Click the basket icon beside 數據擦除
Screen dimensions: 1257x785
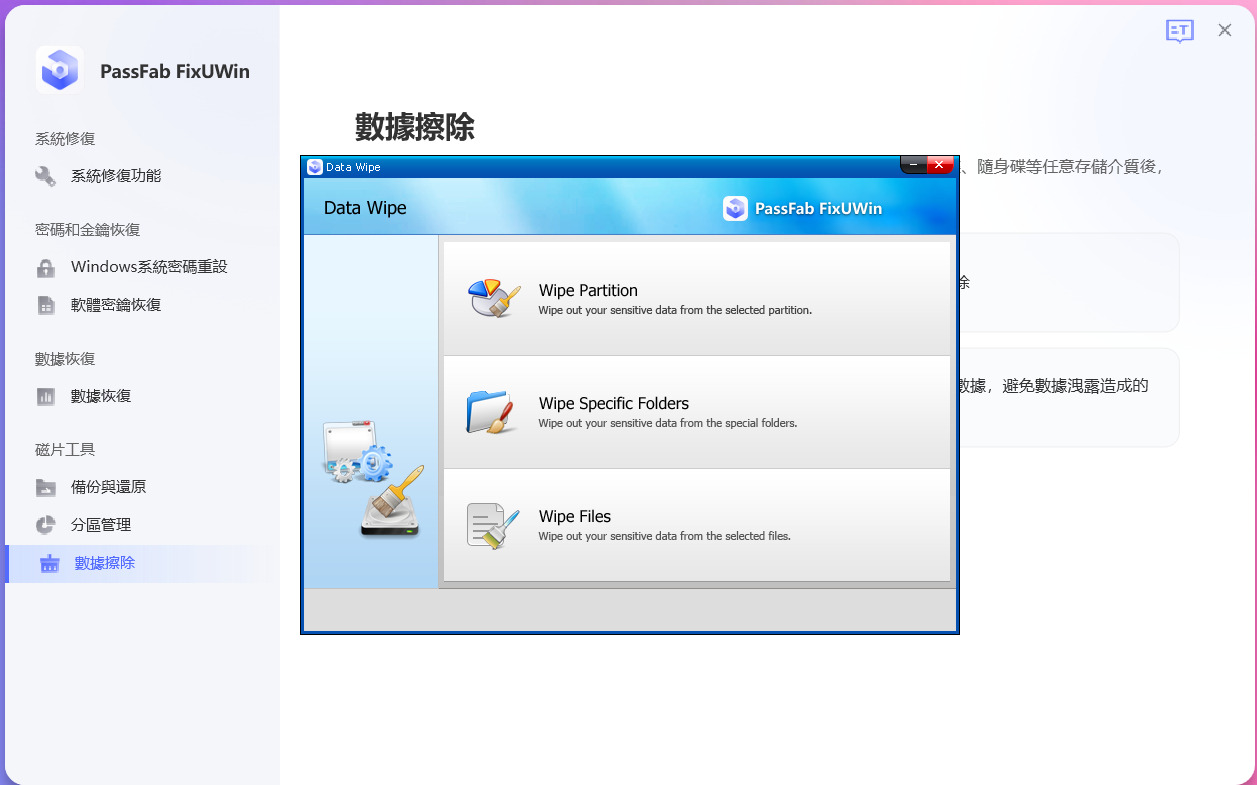(x=50, y=563)
